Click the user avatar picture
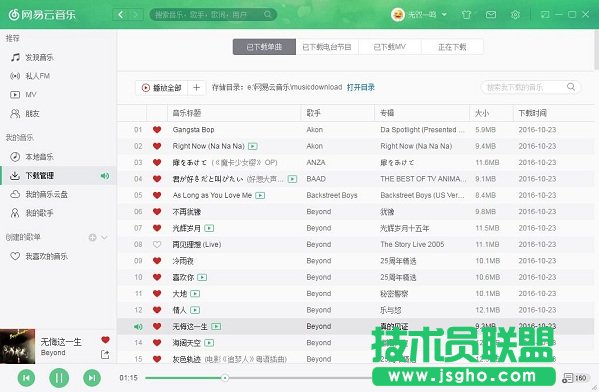599x392 pixels. point(398,15)
